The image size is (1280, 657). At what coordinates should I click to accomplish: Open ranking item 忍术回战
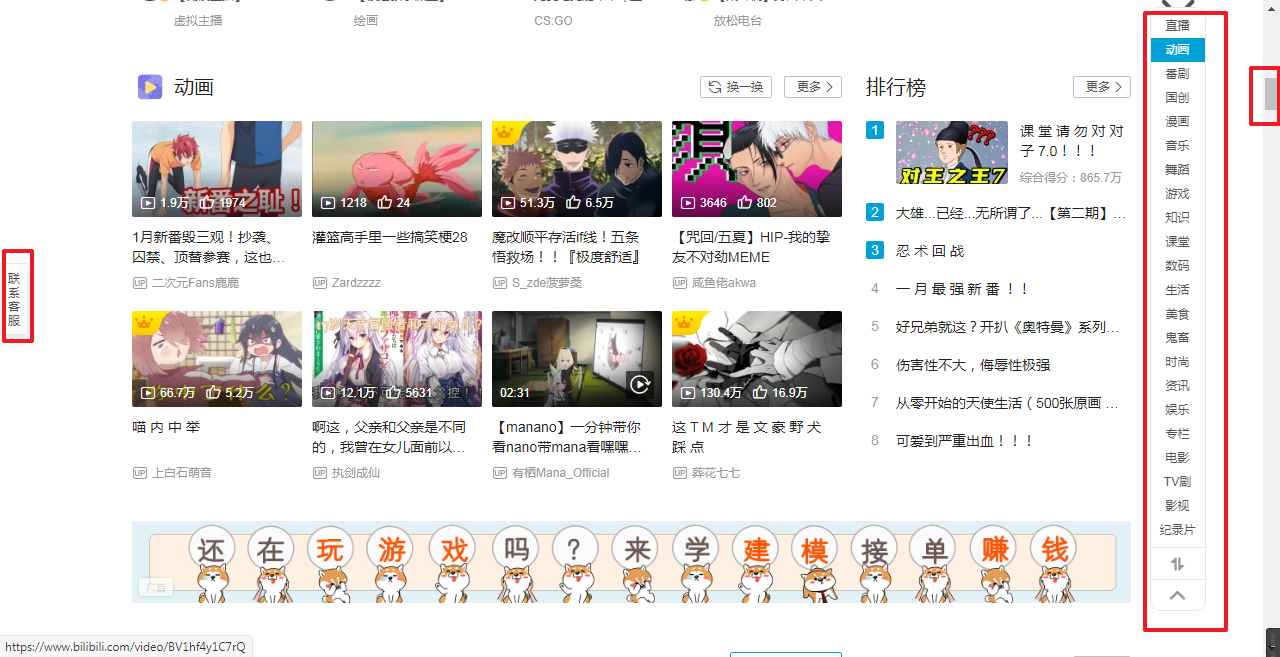coord(930,251)
